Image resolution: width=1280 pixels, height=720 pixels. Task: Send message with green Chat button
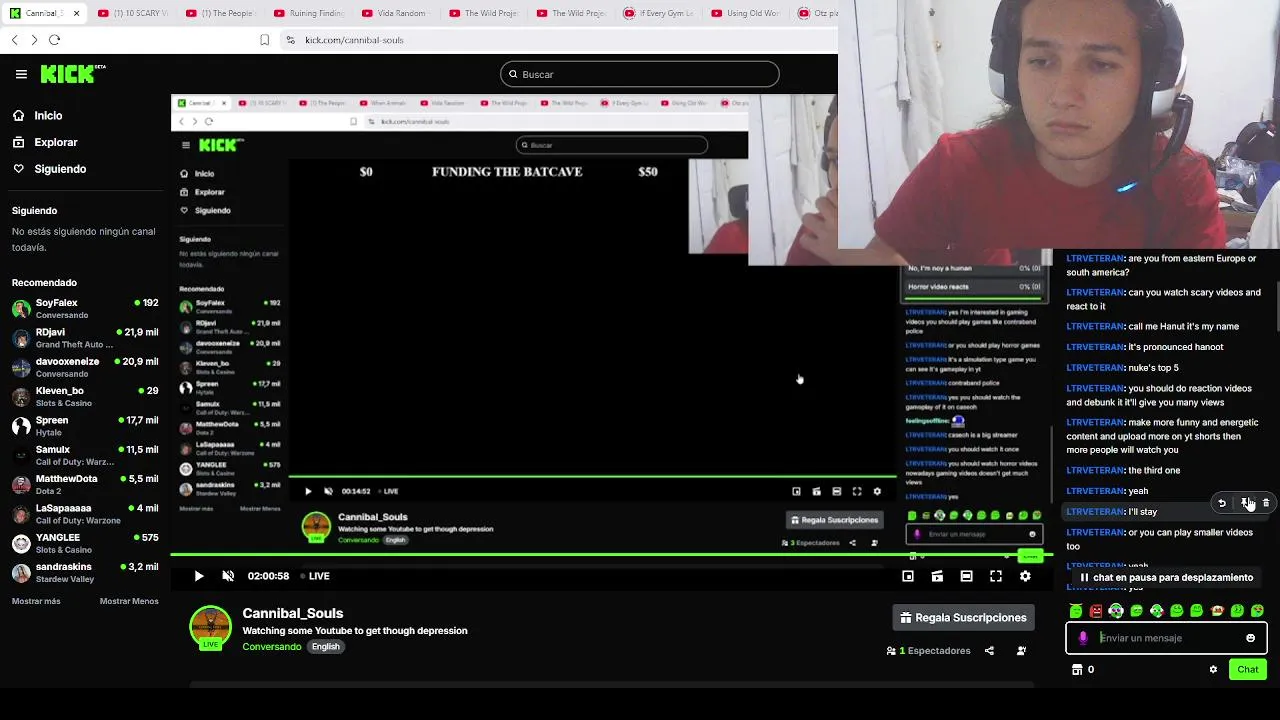point(1248,670)
